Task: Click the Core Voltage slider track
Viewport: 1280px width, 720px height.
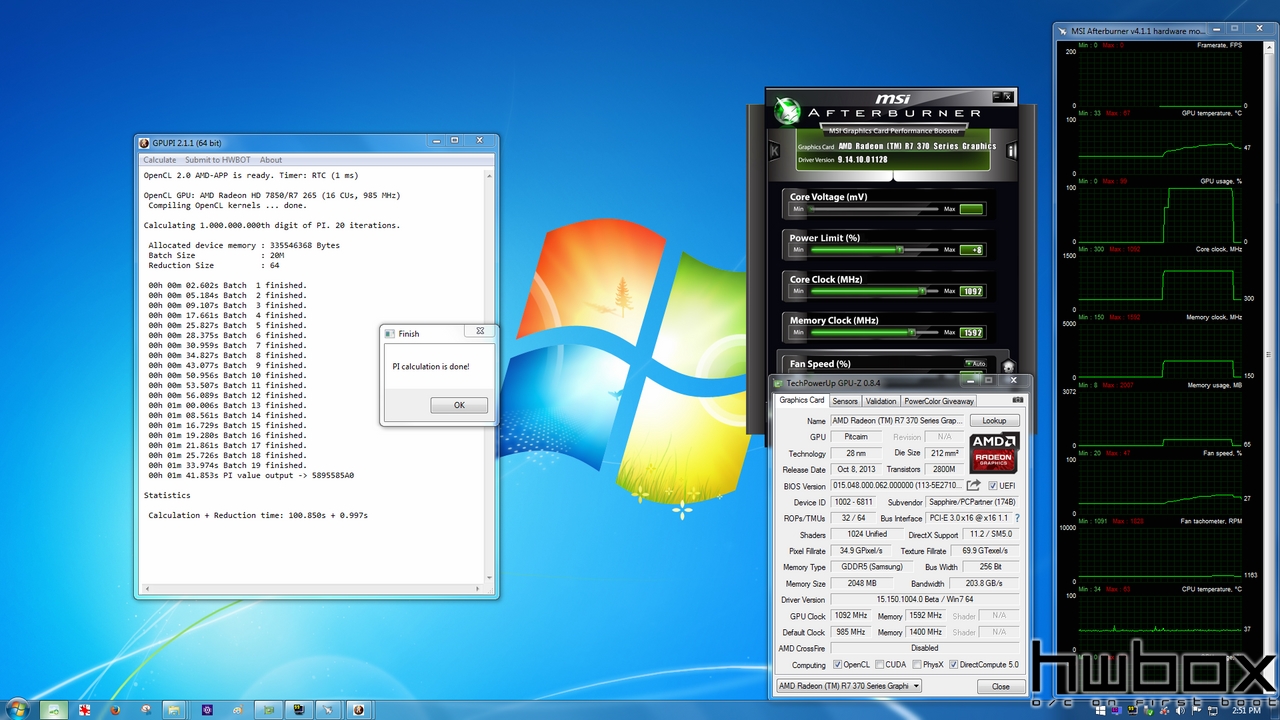Action: 874,209
